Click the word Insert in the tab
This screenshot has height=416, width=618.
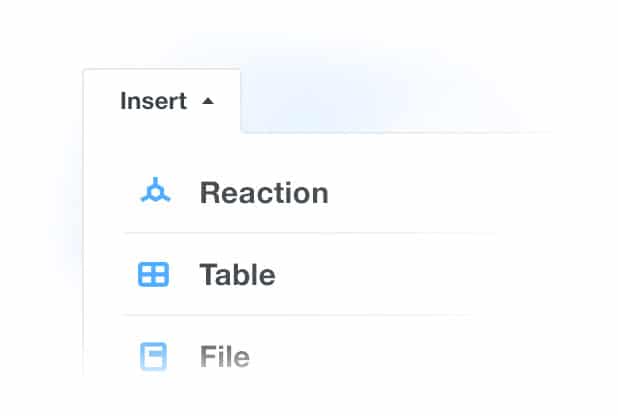pyautogui.click(x=153, y=101)
